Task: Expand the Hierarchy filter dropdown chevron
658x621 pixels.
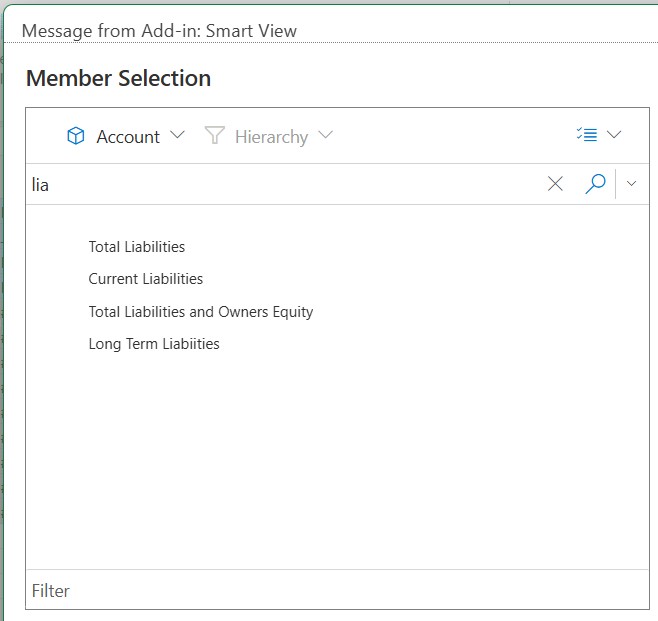Action: pyautogui.click(x=326, y=135)
